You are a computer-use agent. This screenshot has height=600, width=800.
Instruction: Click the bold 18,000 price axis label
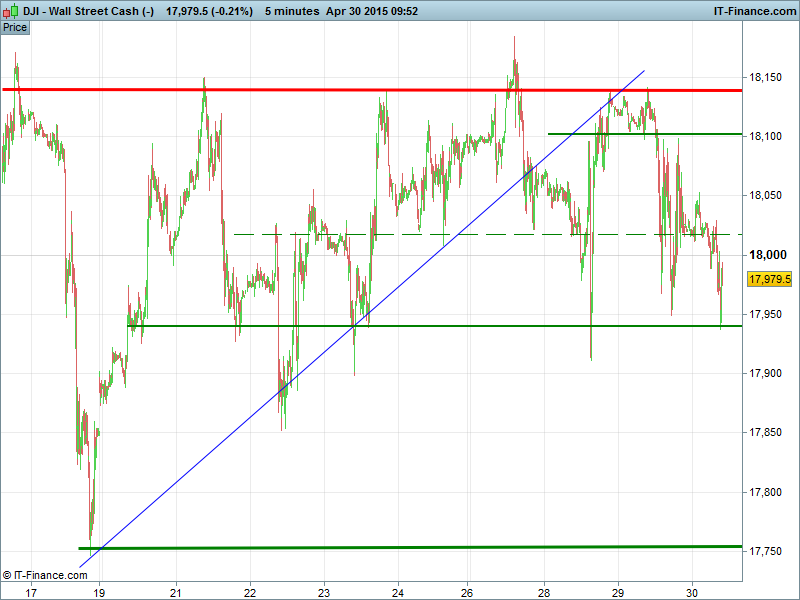(x=766, y=255)
